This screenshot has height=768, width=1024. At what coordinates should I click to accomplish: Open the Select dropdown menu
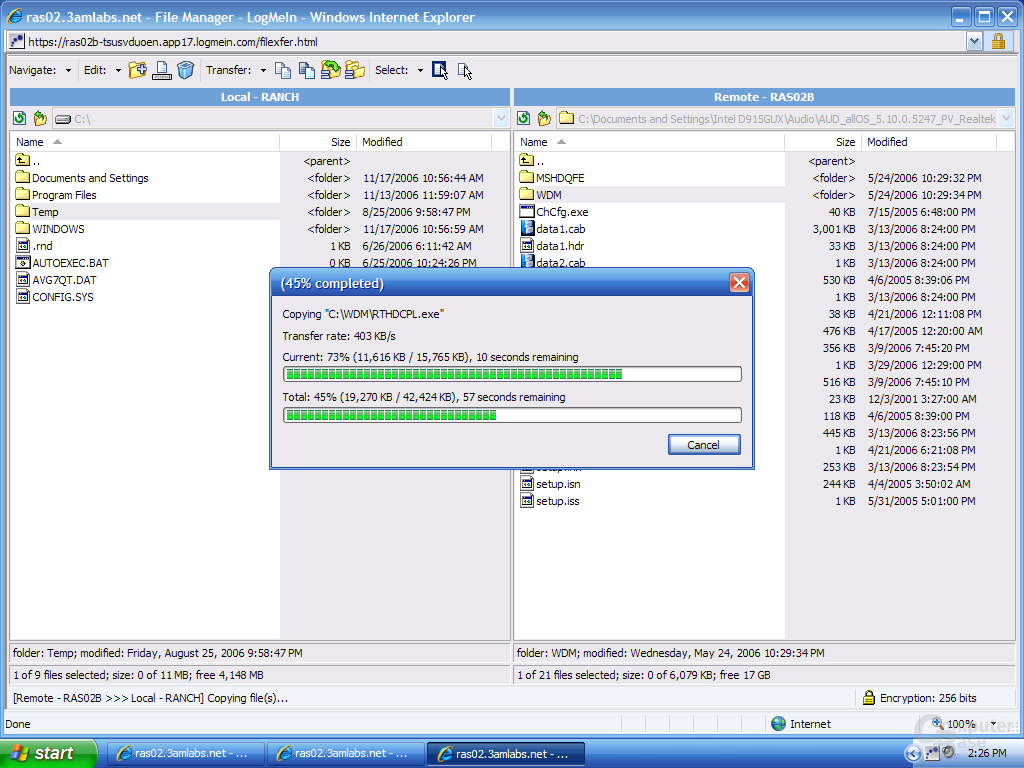(x=420, y=71)
